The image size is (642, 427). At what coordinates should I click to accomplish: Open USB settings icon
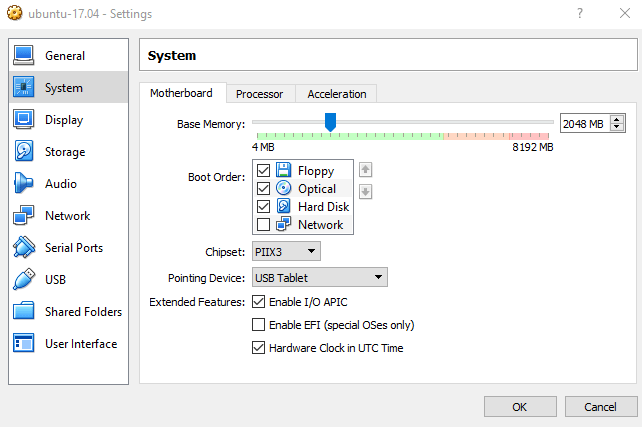pos(24,280)
